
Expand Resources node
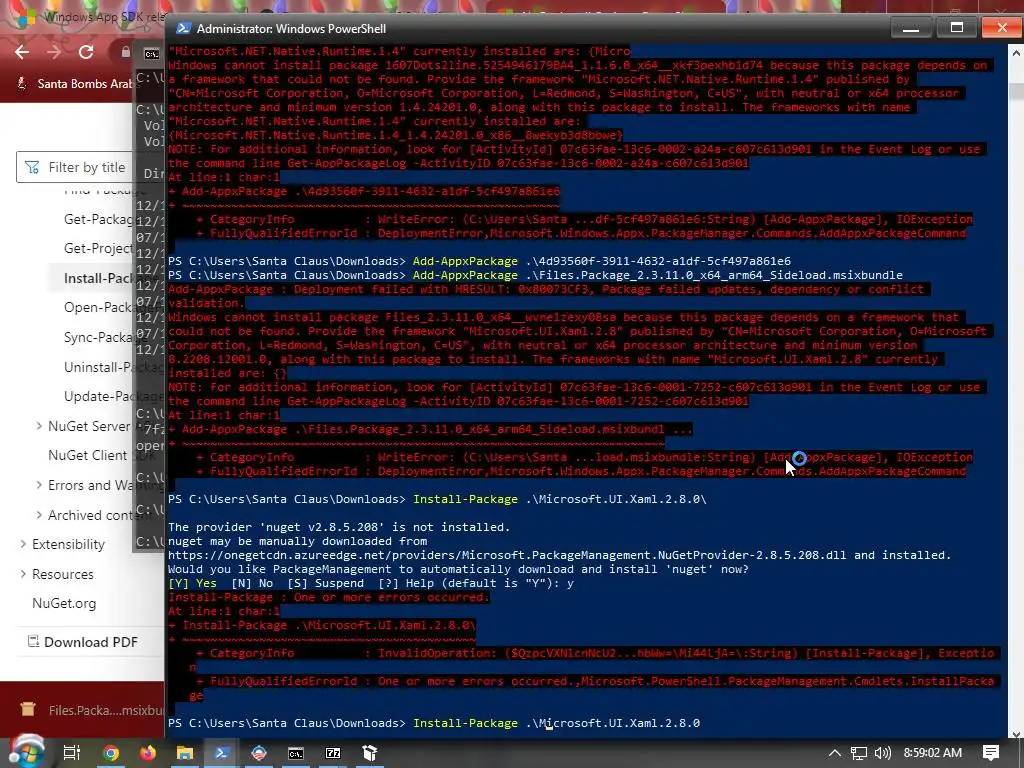24,574
